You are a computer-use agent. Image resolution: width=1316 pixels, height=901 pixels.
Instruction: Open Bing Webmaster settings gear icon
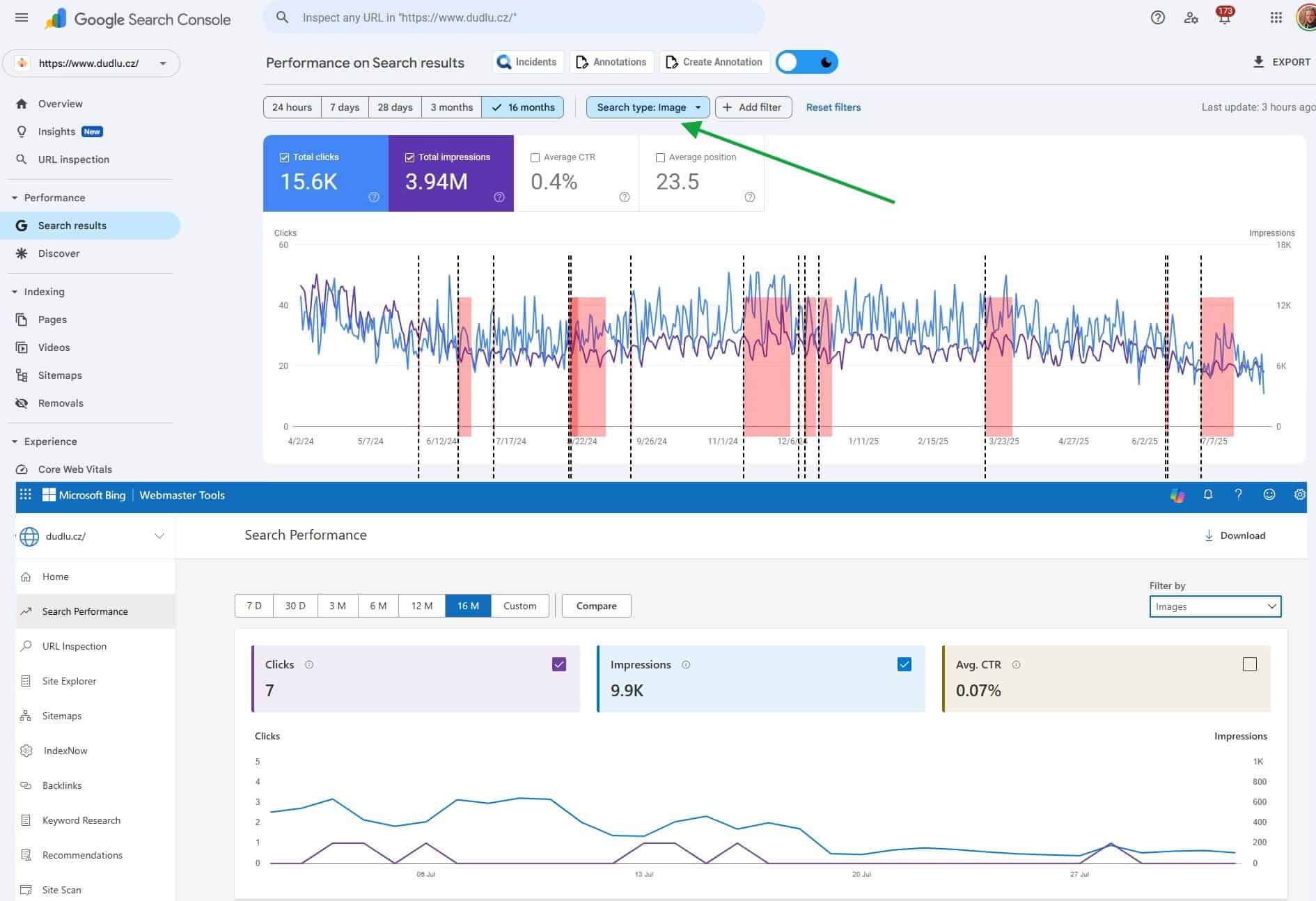(1299, 495)
